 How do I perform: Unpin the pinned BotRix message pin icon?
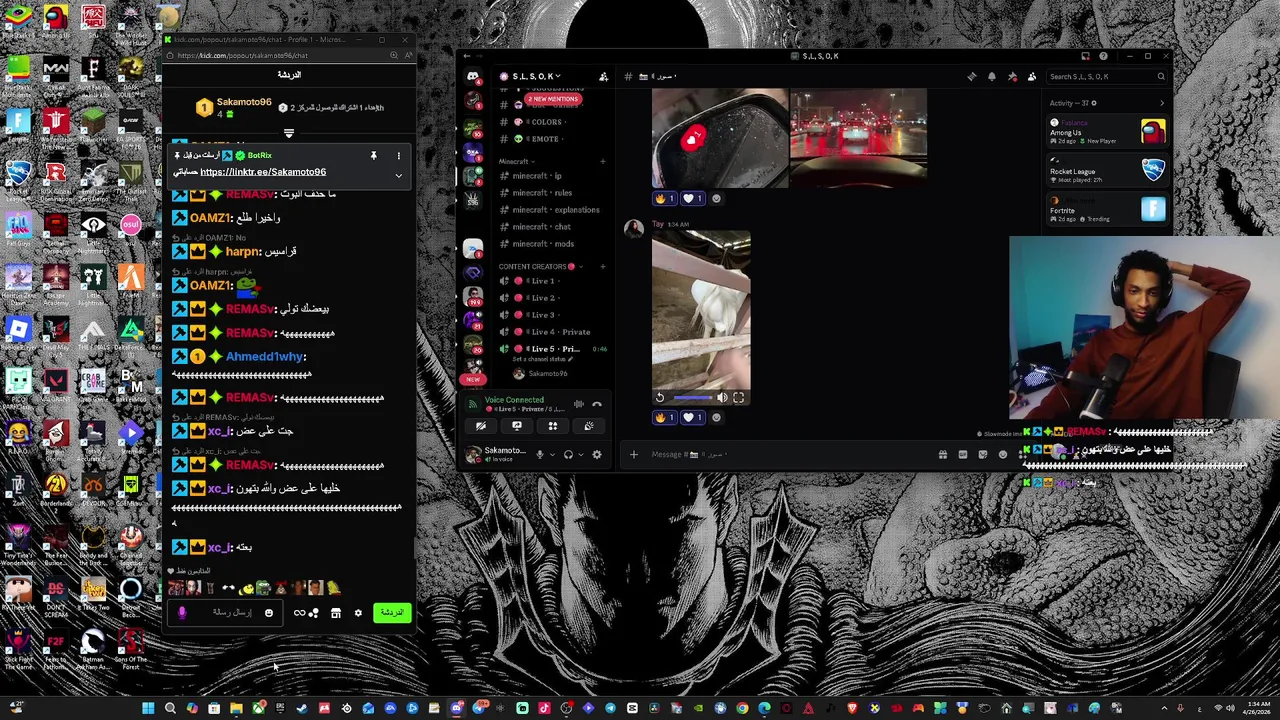373,156
